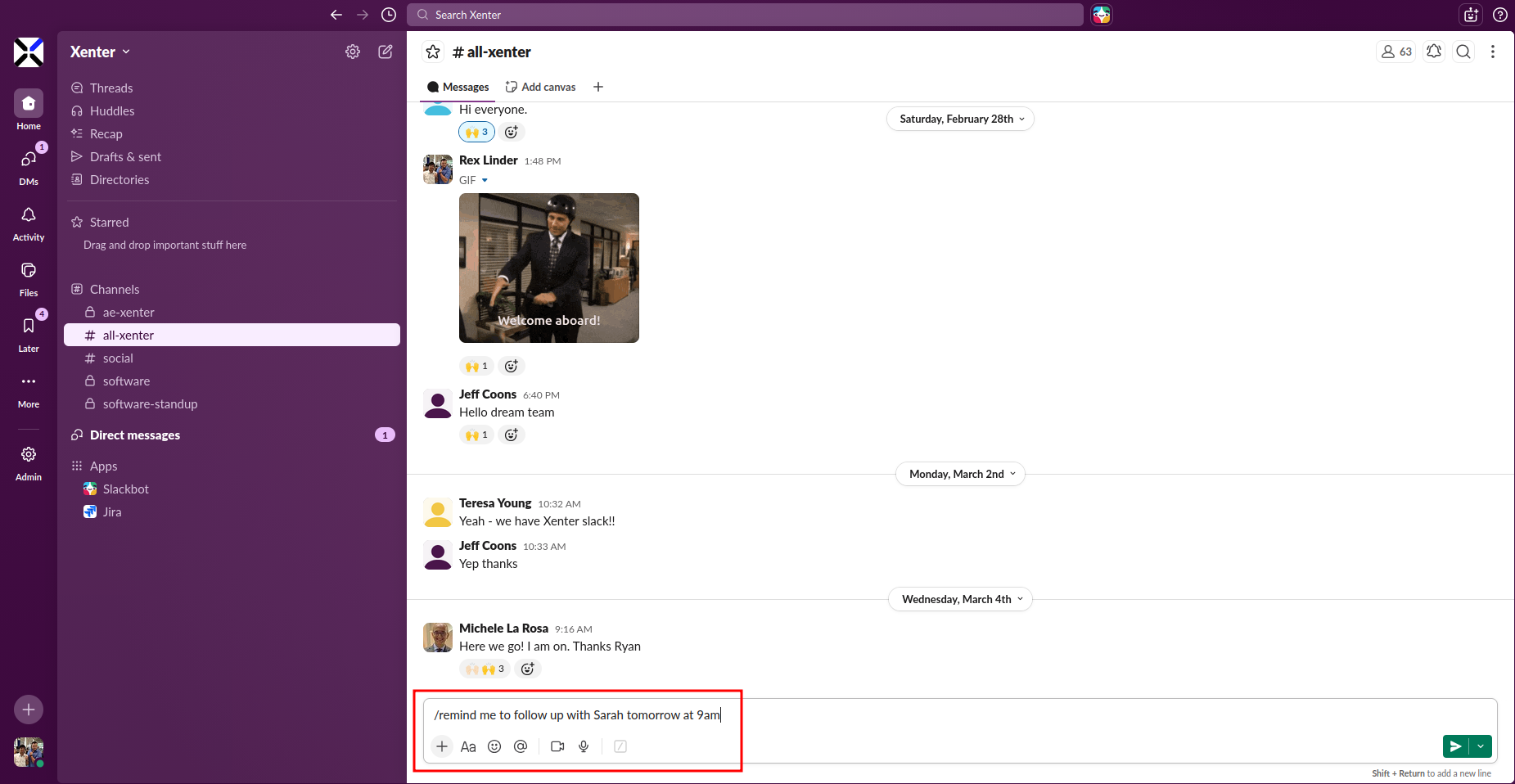Viewport: 1515px width, 784px height.
Task: Click the mention someone @ icon
Action: tap(521, 746)
